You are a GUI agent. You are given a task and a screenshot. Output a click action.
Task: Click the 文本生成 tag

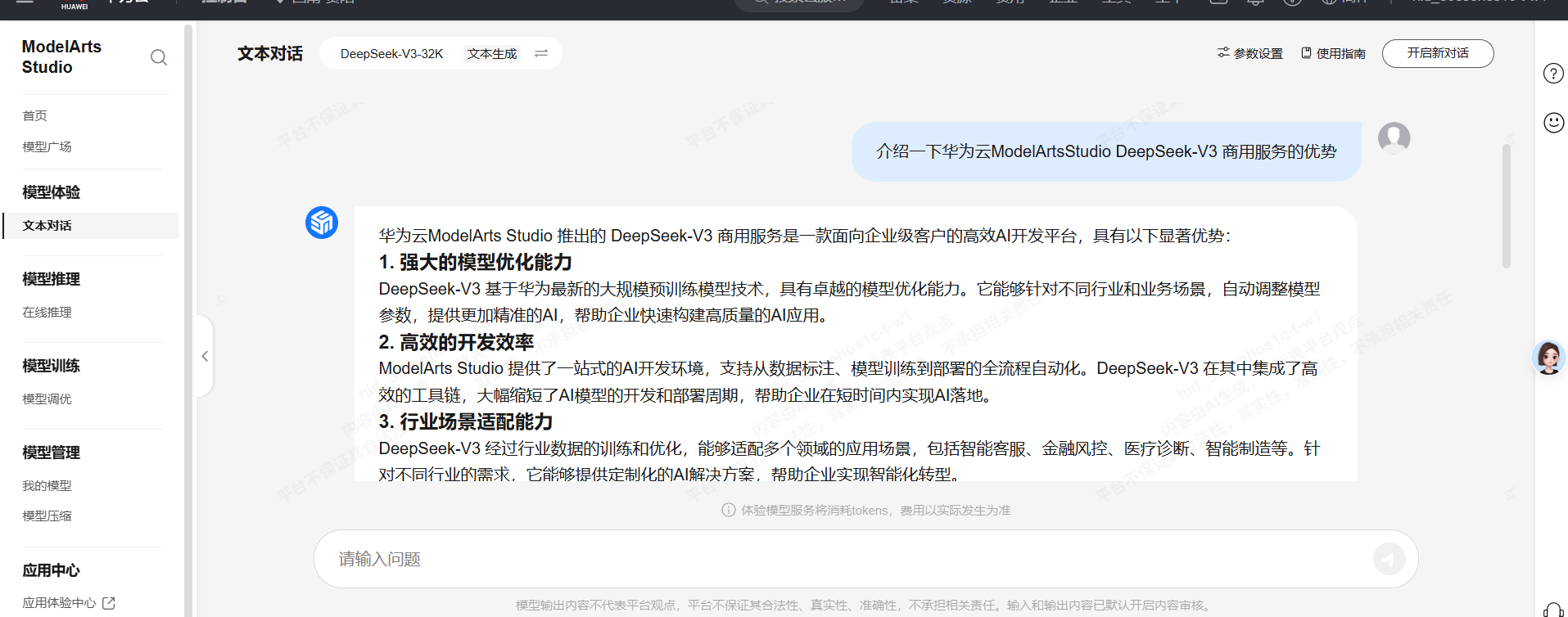[x=492, y=54]
